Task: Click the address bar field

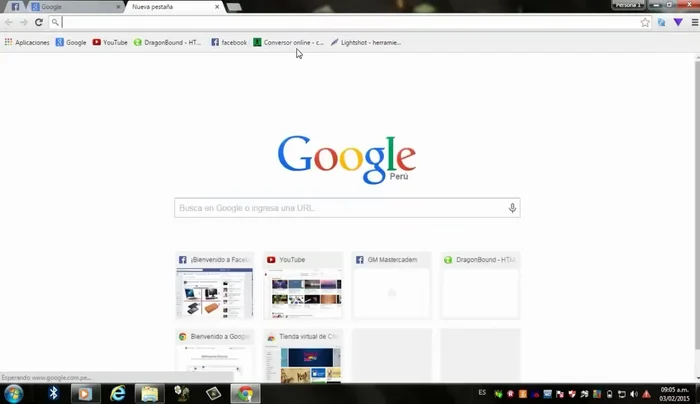Action: tap(348, 22)
